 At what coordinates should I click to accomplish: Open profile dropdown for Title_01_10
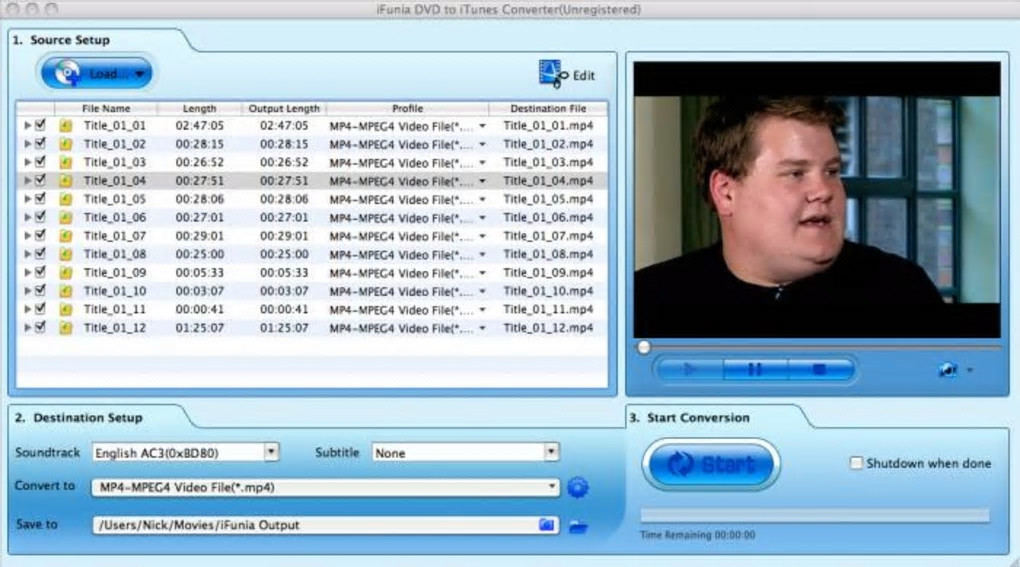[482, 291]
